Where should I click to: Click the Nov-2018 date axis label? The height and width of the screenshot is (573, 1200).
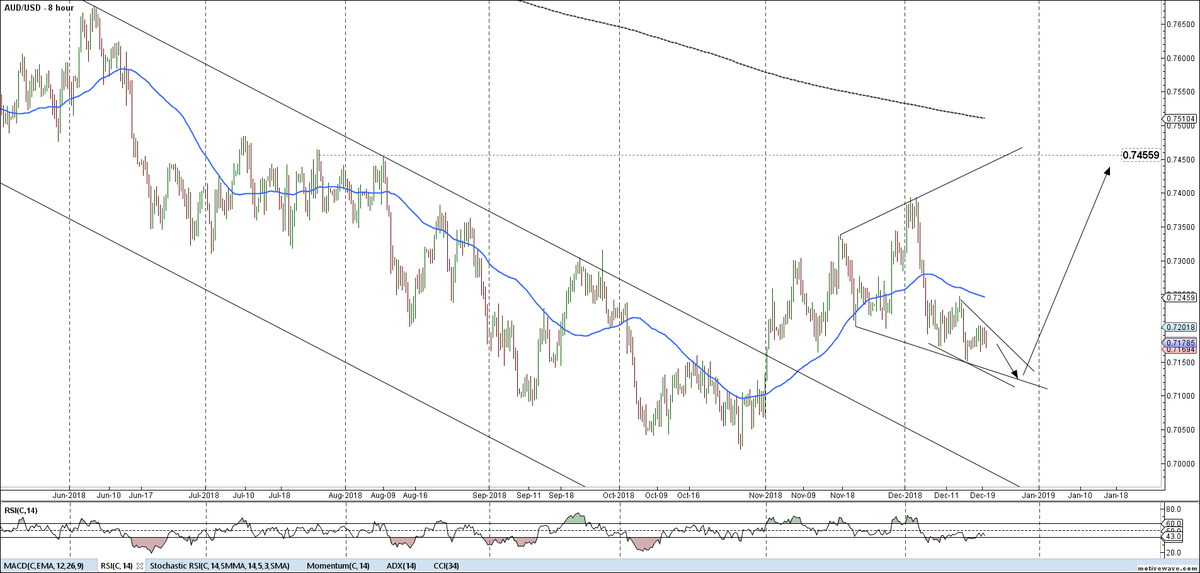click(x=766, y=494)
